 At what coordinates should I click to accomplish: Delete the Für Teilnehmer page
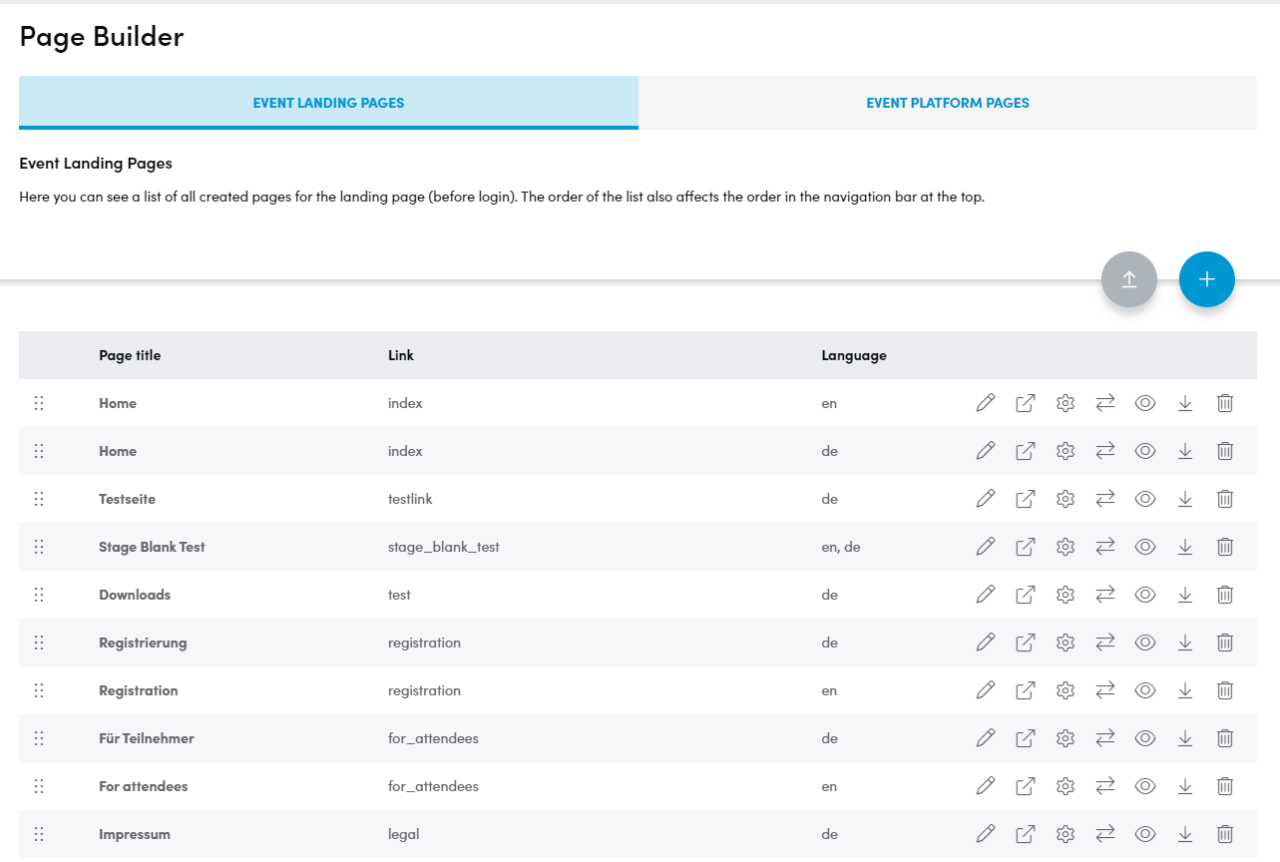pyautogui.click(x=1225, y=739)
